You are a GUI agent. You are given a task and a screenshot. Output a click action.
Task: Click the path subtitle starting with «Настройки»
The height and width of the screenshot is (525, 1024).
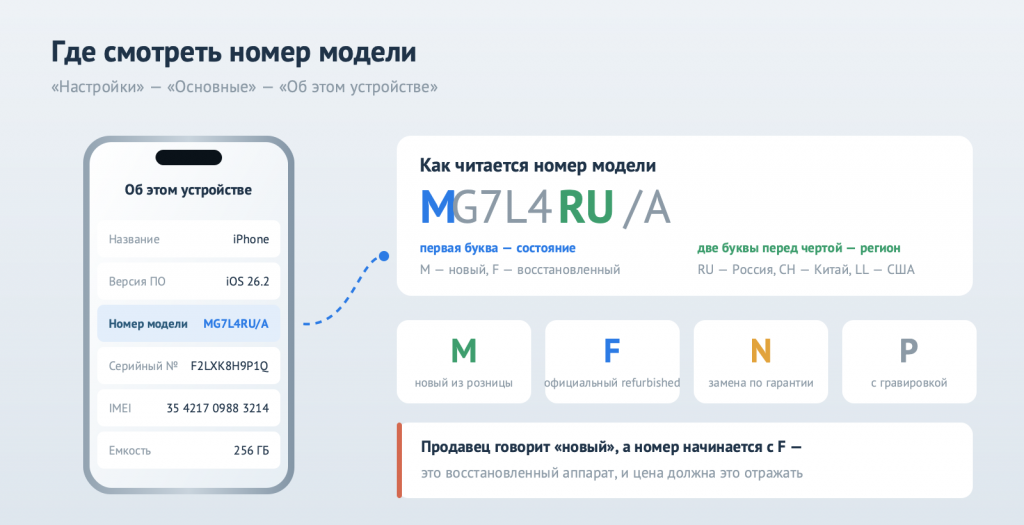point(244,87)
